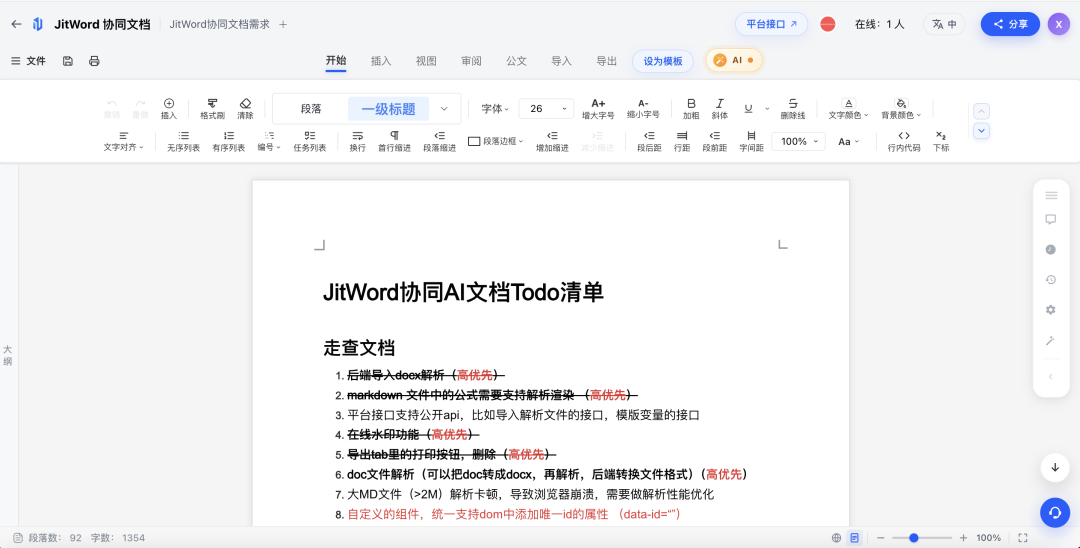Open the 100% line spacing dropdown

798,141
